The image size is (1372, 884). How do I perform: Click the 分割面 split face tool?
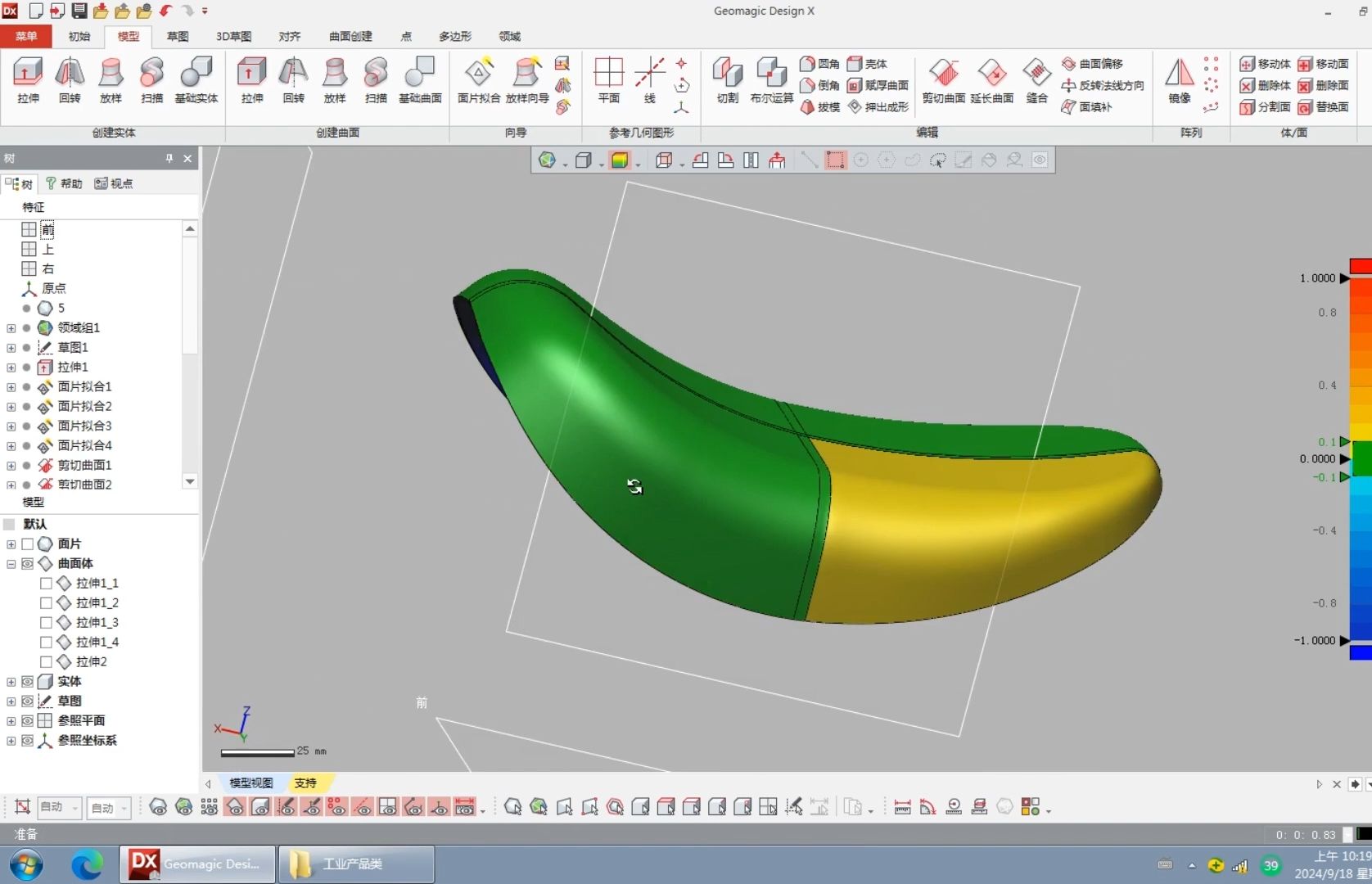point(1265,106)
